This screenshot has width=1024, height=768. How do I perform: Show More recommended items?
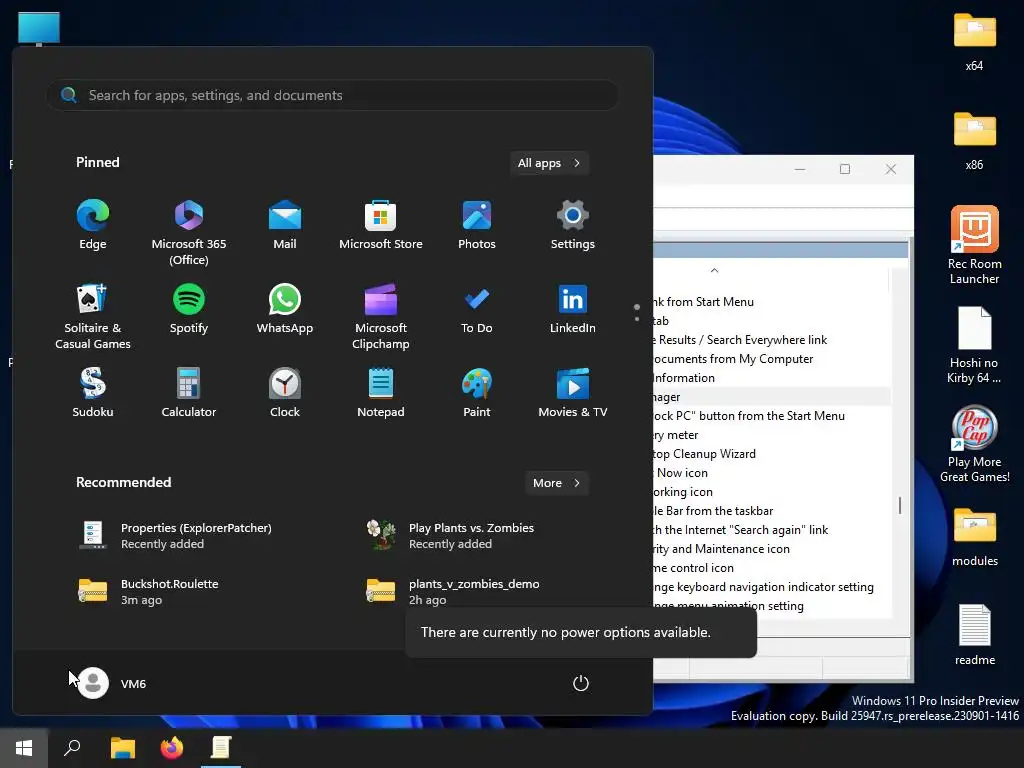(556, 483)
